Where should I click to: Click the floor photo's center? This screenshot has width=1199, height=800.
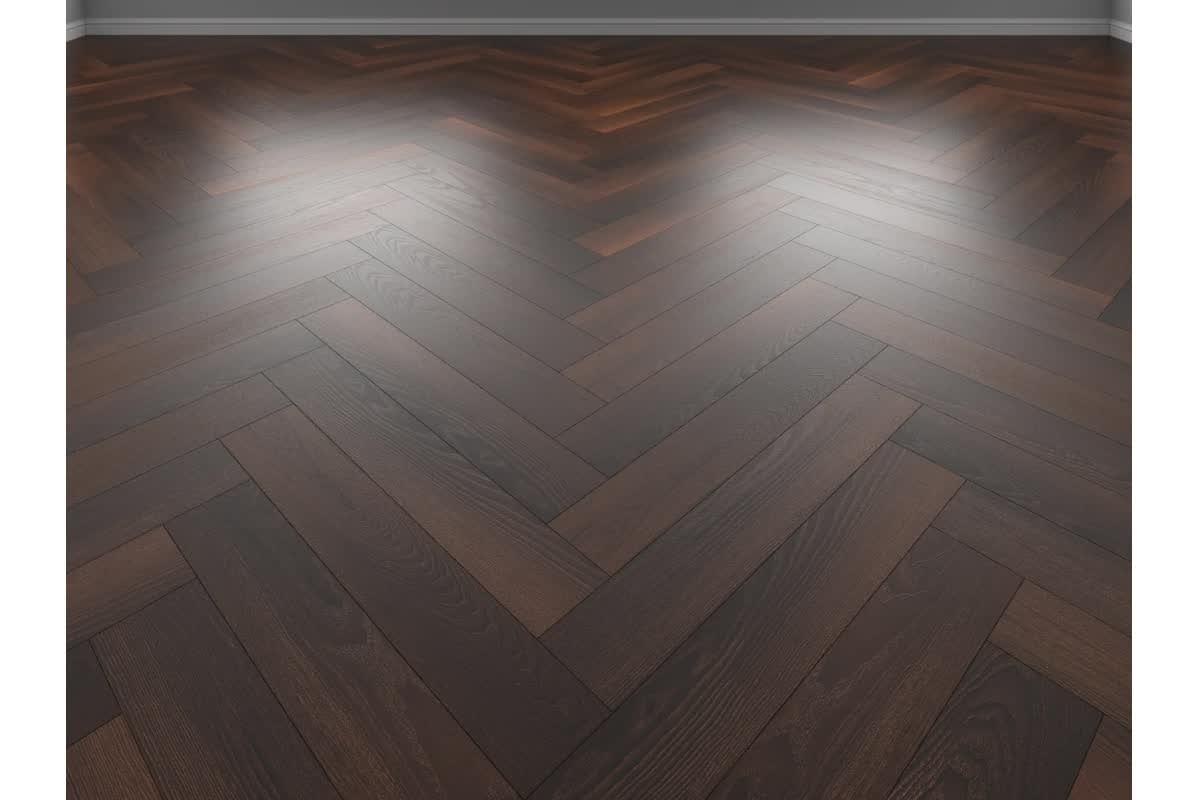tap(599, 400)
